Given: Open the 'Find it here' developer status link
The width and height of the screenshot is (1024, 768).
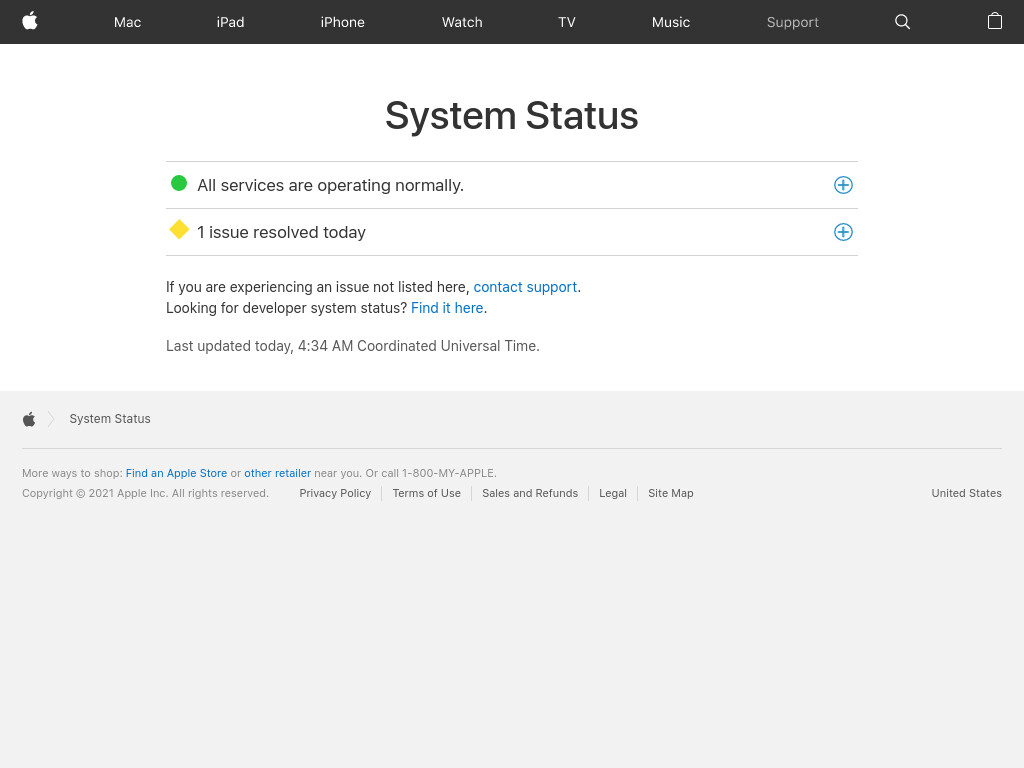Looking at the screenshot, I should point(447,308).
